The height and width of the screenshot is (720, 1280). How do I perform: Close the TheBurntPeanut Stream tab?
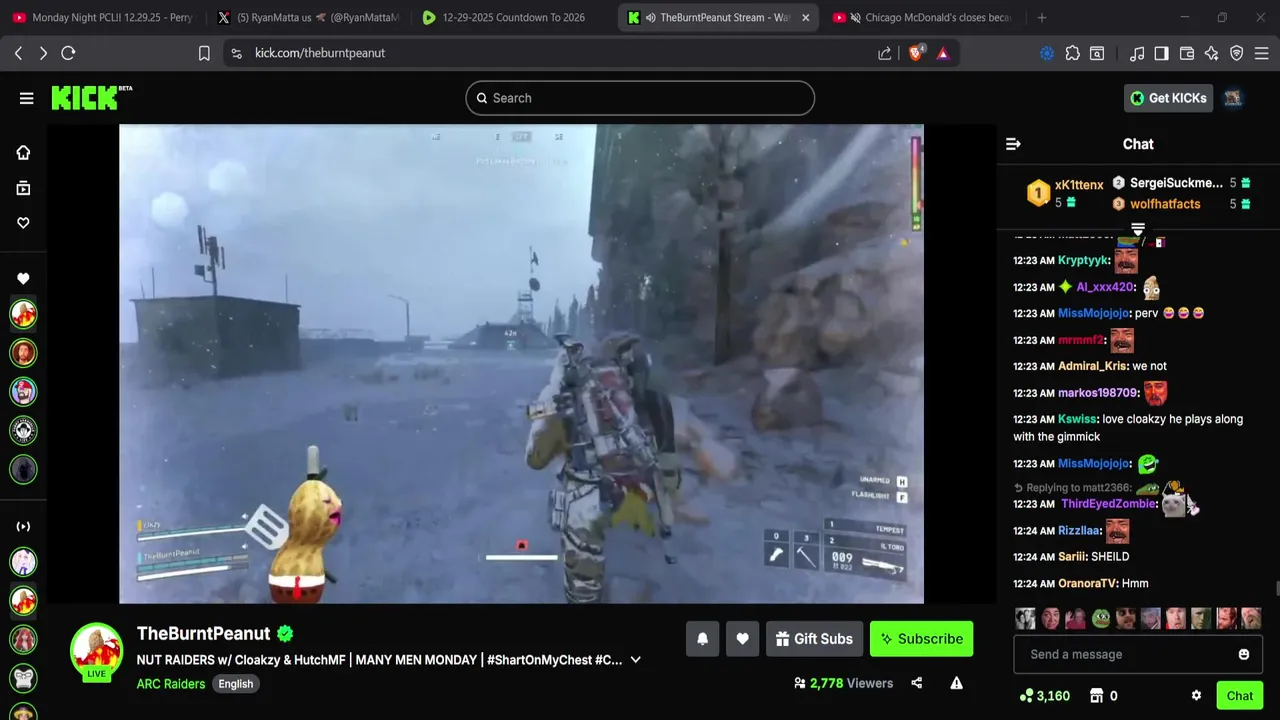(x=806, y=17)
